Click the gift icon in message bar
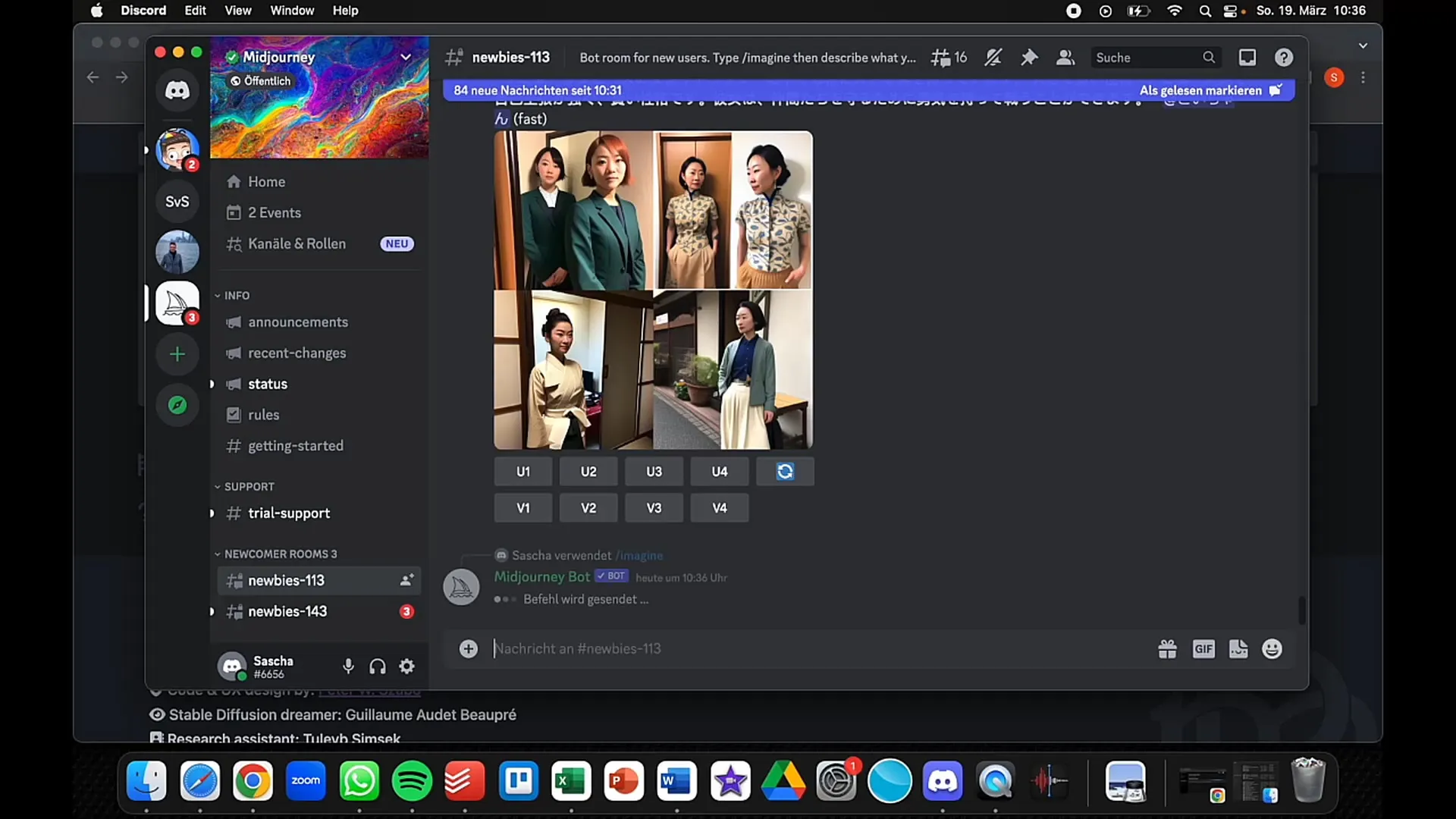 point(1168,648)
